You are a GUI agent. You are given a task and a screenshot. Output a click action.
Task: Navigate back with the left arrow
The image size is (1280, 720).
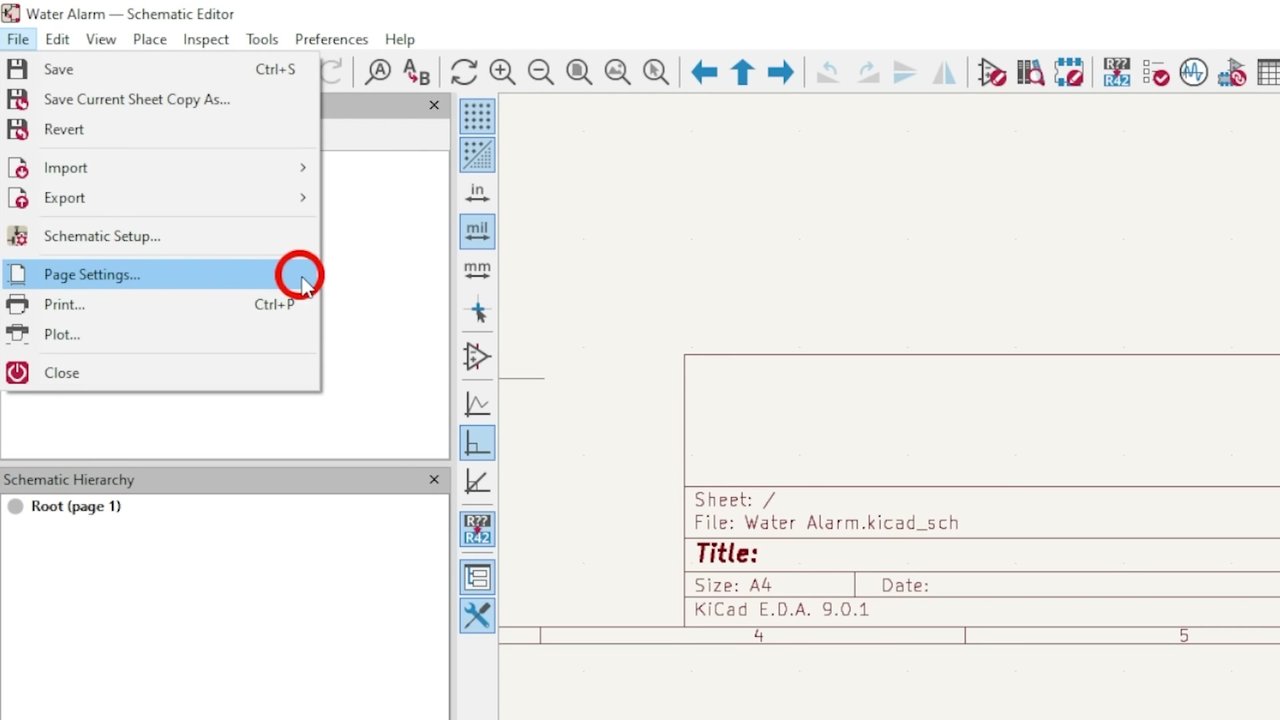click(x=704, y=72)
